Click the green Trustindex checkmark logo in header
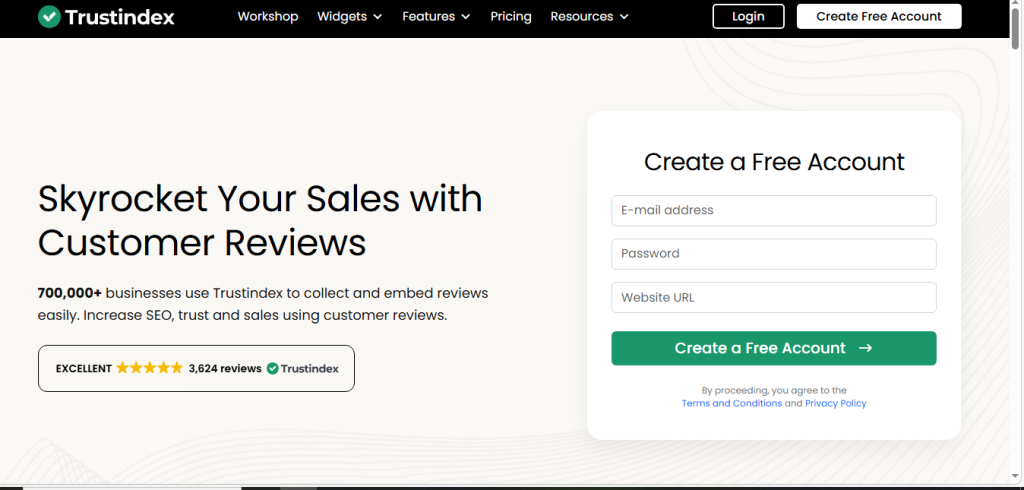This screenshot has height=490, width=1024. coord(48,16)
